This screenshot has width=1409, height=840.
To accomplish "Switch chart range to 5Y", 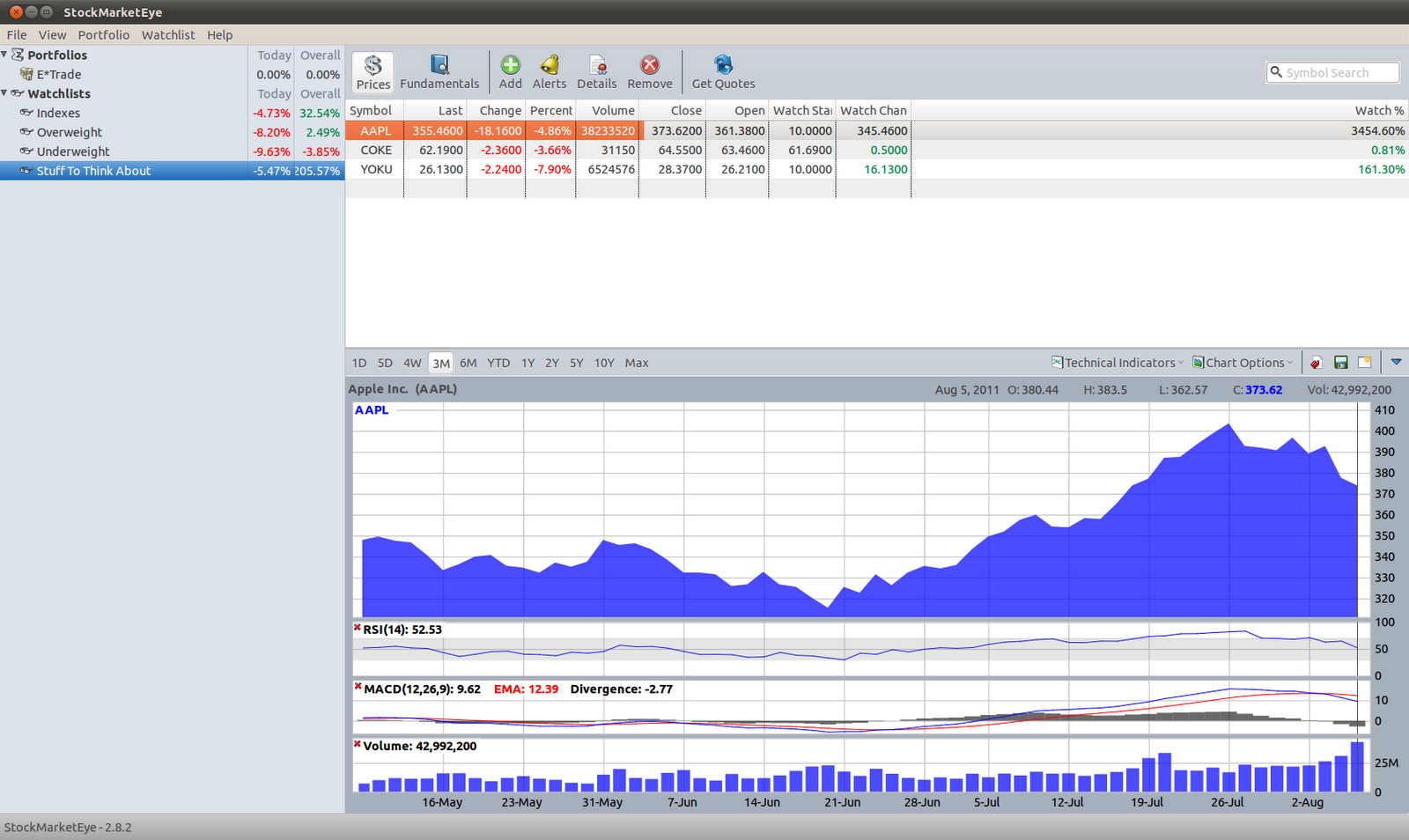I will pos(577,363).
